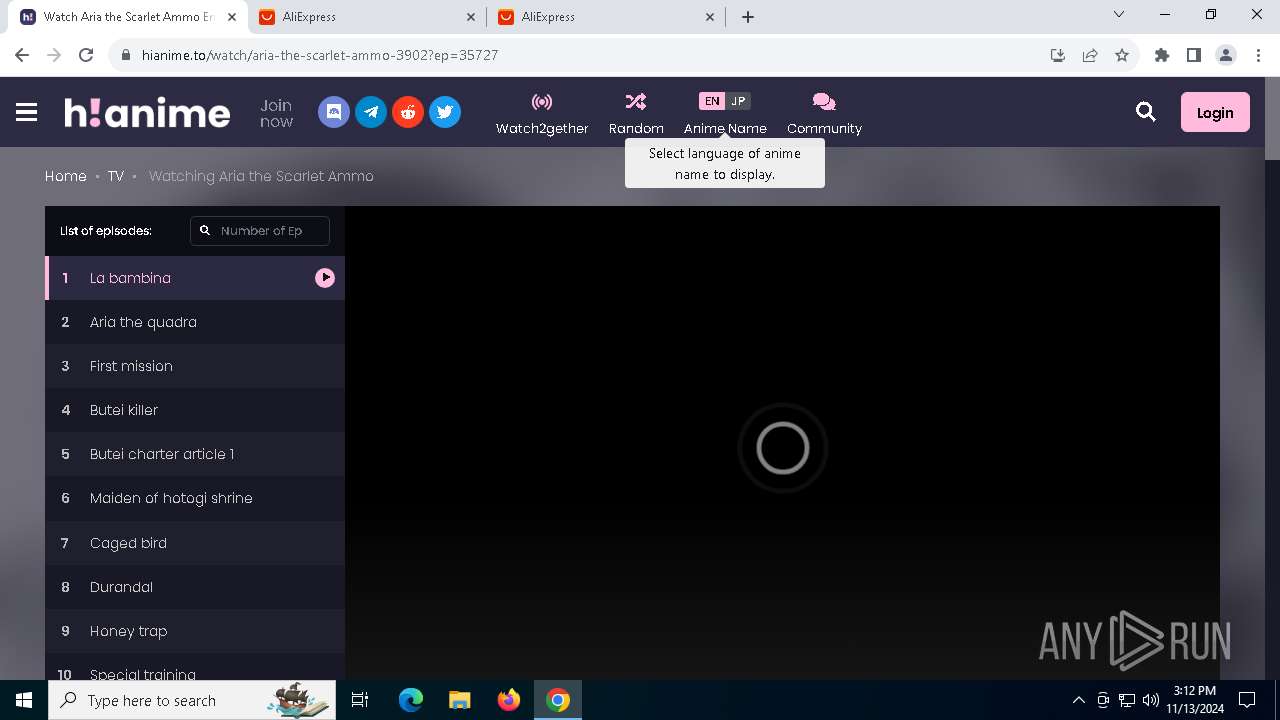Select episode 5 Butei charter article 1
The height and width of the screenshot is (720, 1280).
[x=195, y=454]
